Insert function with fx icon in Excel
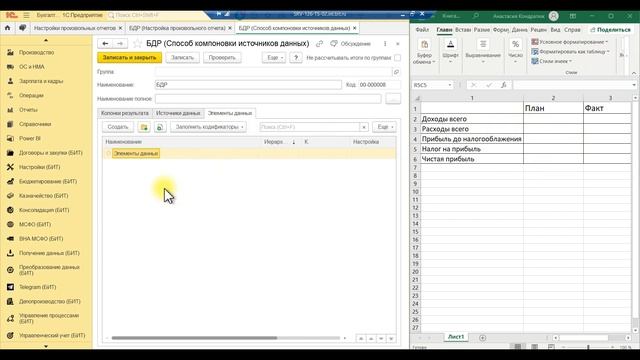Image resolution: width=640 pixels, height=360 pixels. [x=504, y=85]
